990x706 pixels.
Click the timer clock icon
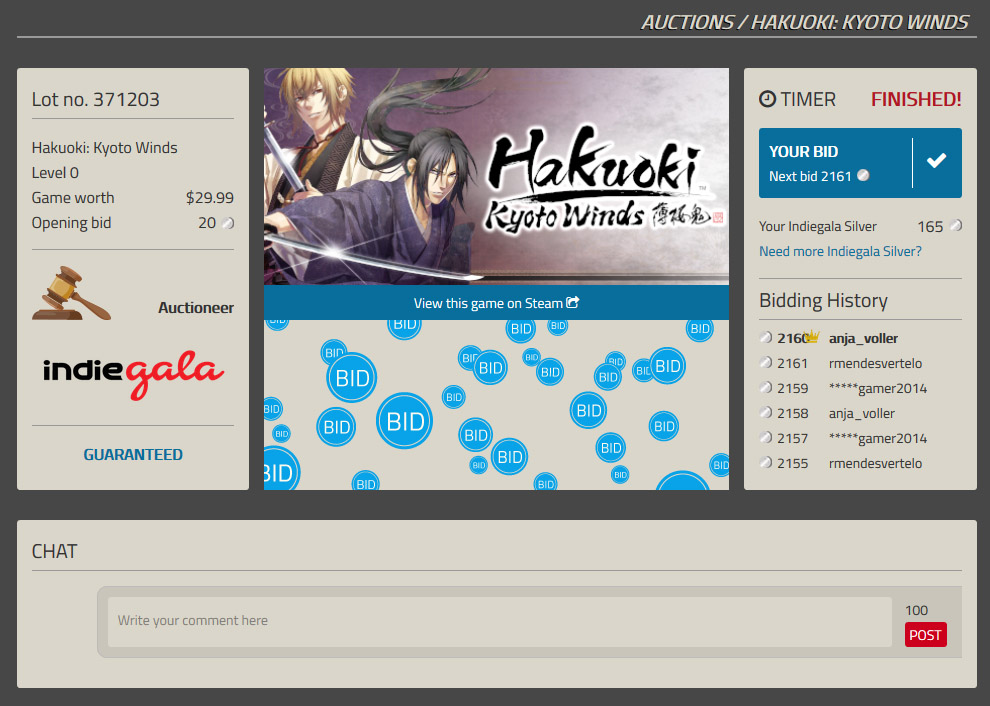pos(767,99)
